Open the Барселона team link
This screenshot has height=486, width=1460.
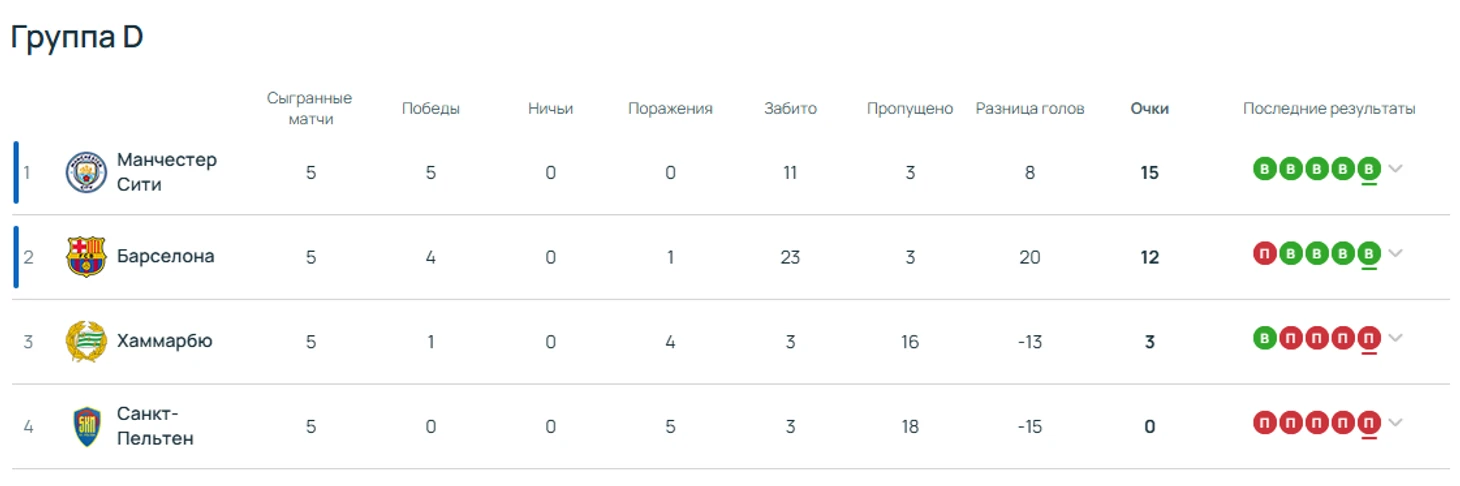166,257
